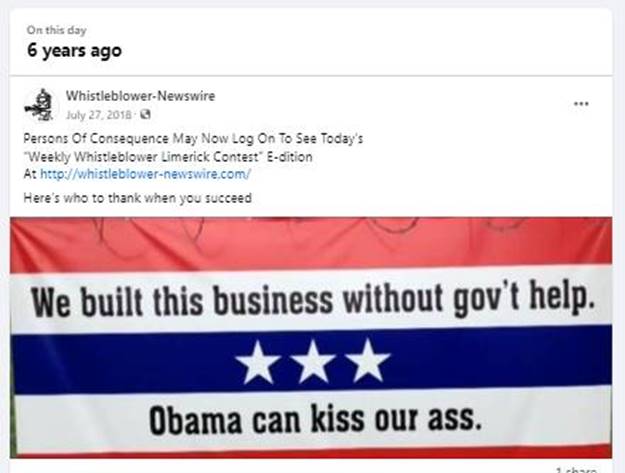Viewport: 625px width, 473px height.
Task: Click the rightmost white star in photo
Action: tap(368, 361)
